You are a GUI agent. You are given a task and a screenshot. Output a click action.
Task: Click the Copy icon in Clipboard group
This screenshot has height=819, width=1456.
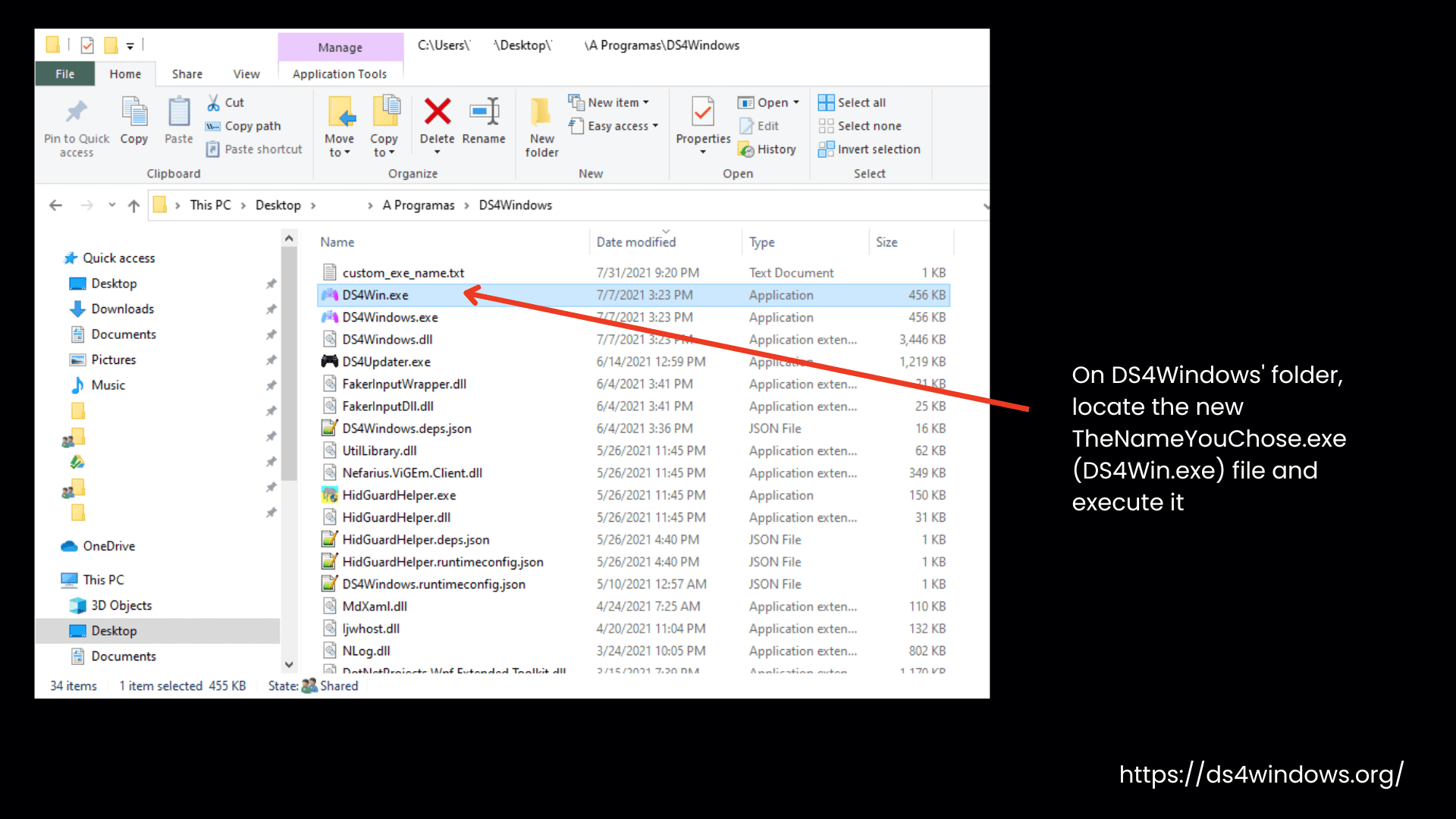[134, 112]
